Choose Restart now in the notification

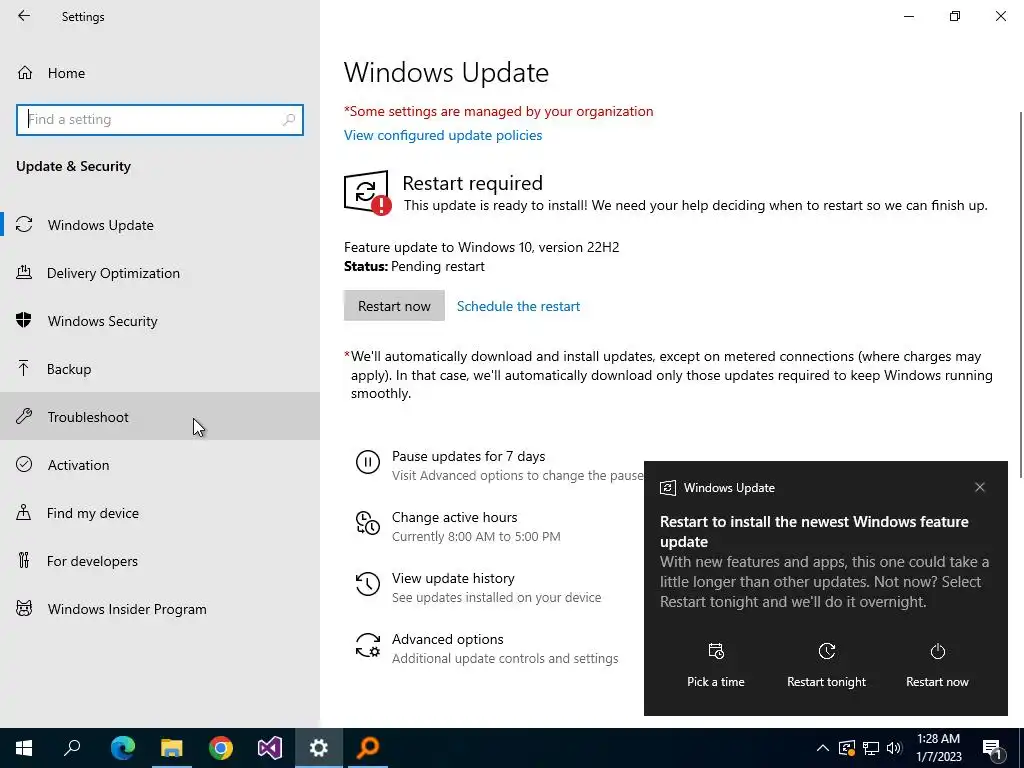(x=937, y=665)
